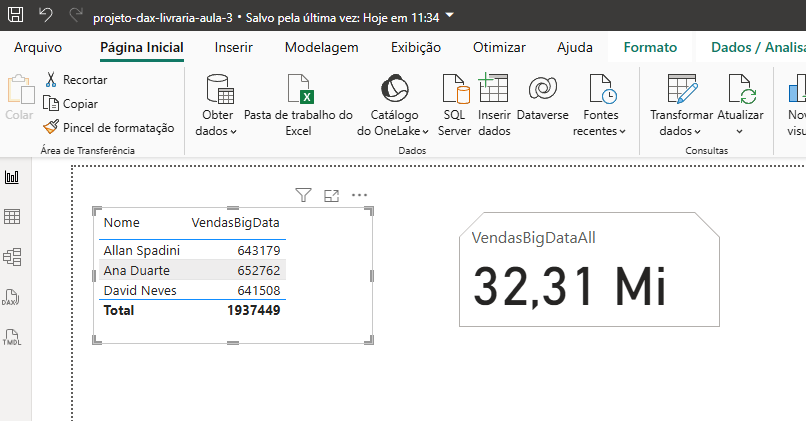Open the Dataverse connector
This screenshot has height=421, width=806.
click(542, 98)
